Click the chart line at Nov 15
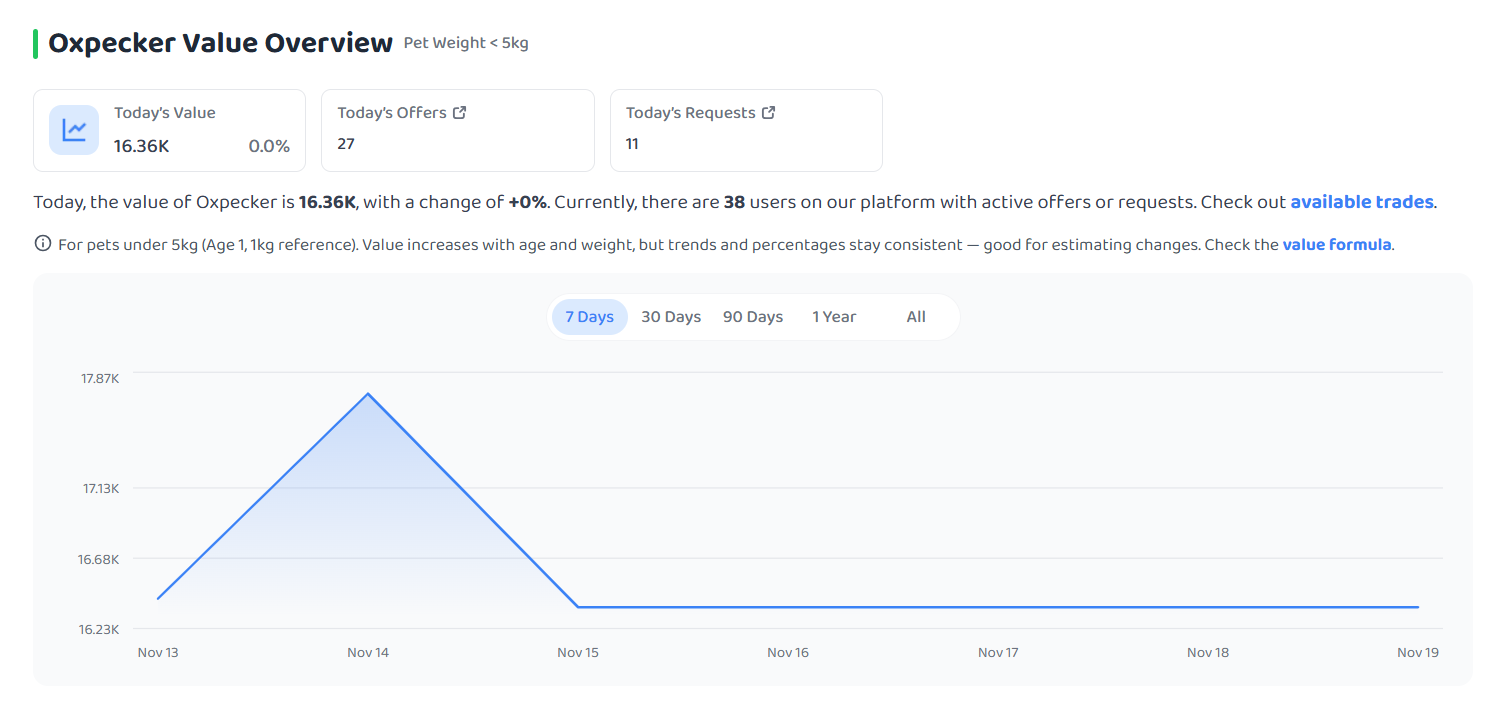Screen dimensions: 1497x708 click(x=578, y=607)
